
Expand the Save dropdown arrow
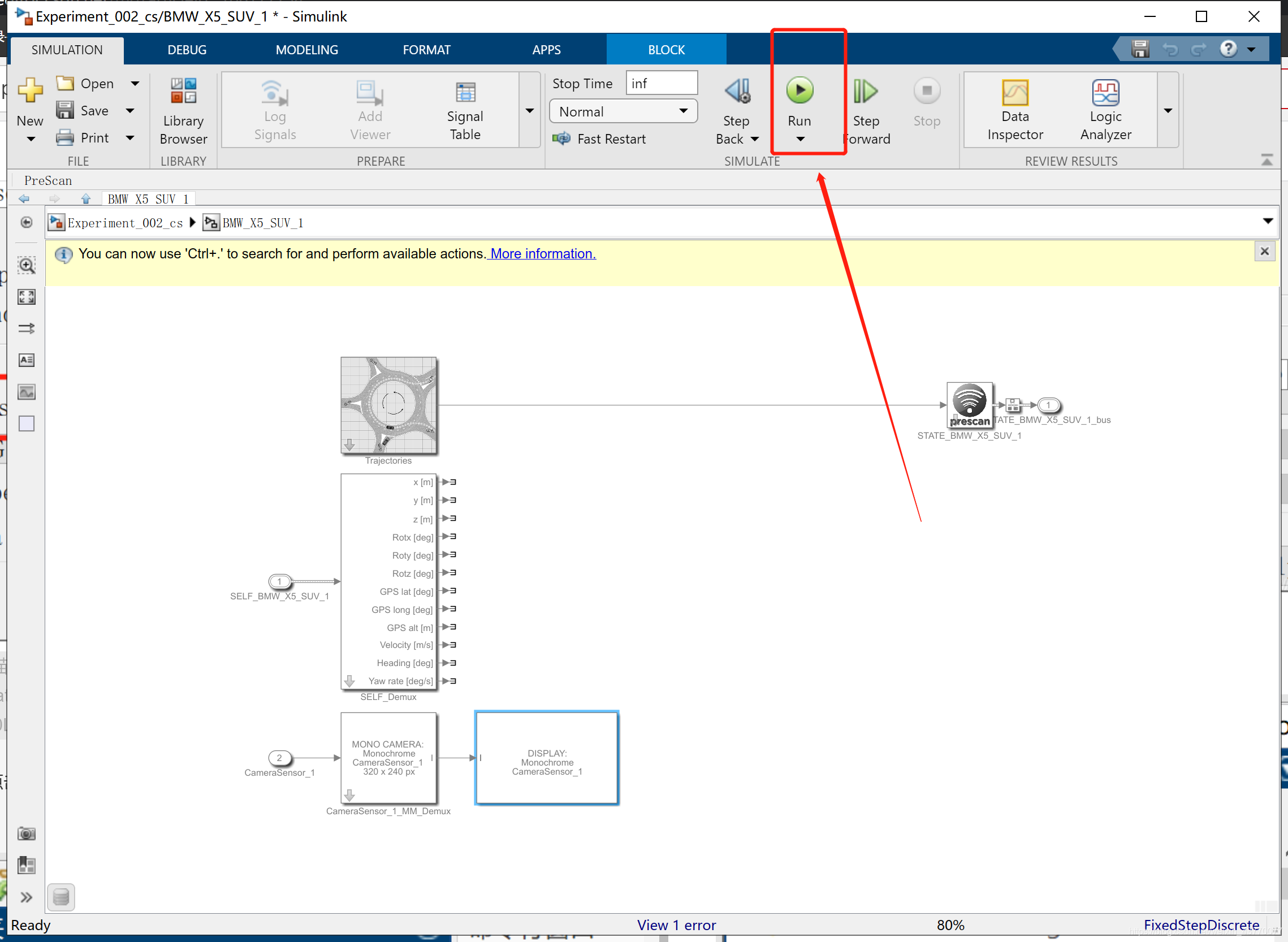129,110
